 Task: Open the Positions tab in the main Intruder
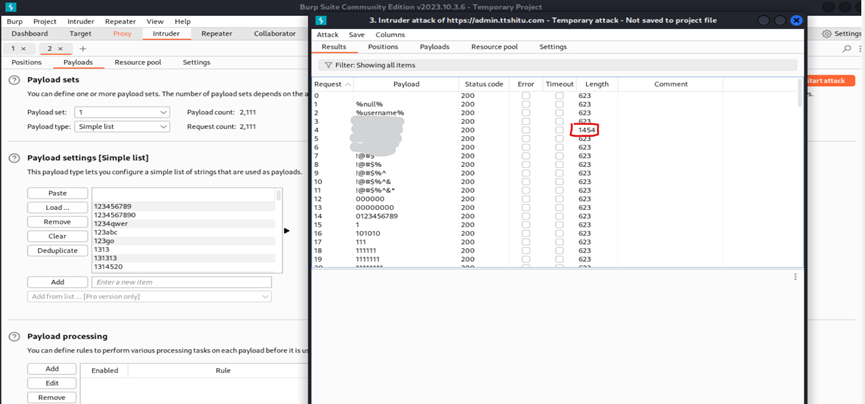pyautogui.click(x=26, y=62)
